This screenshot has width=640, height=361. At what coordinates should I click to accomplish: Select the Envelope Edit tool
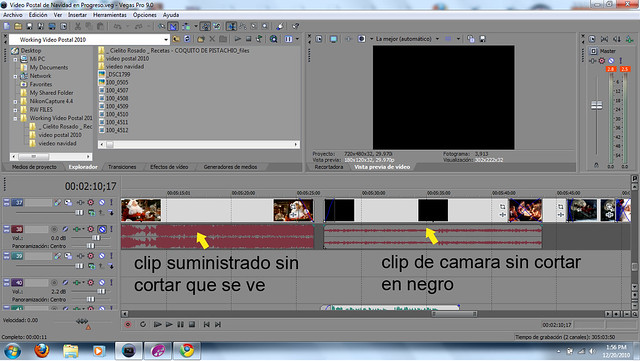(x=243, y=26)
